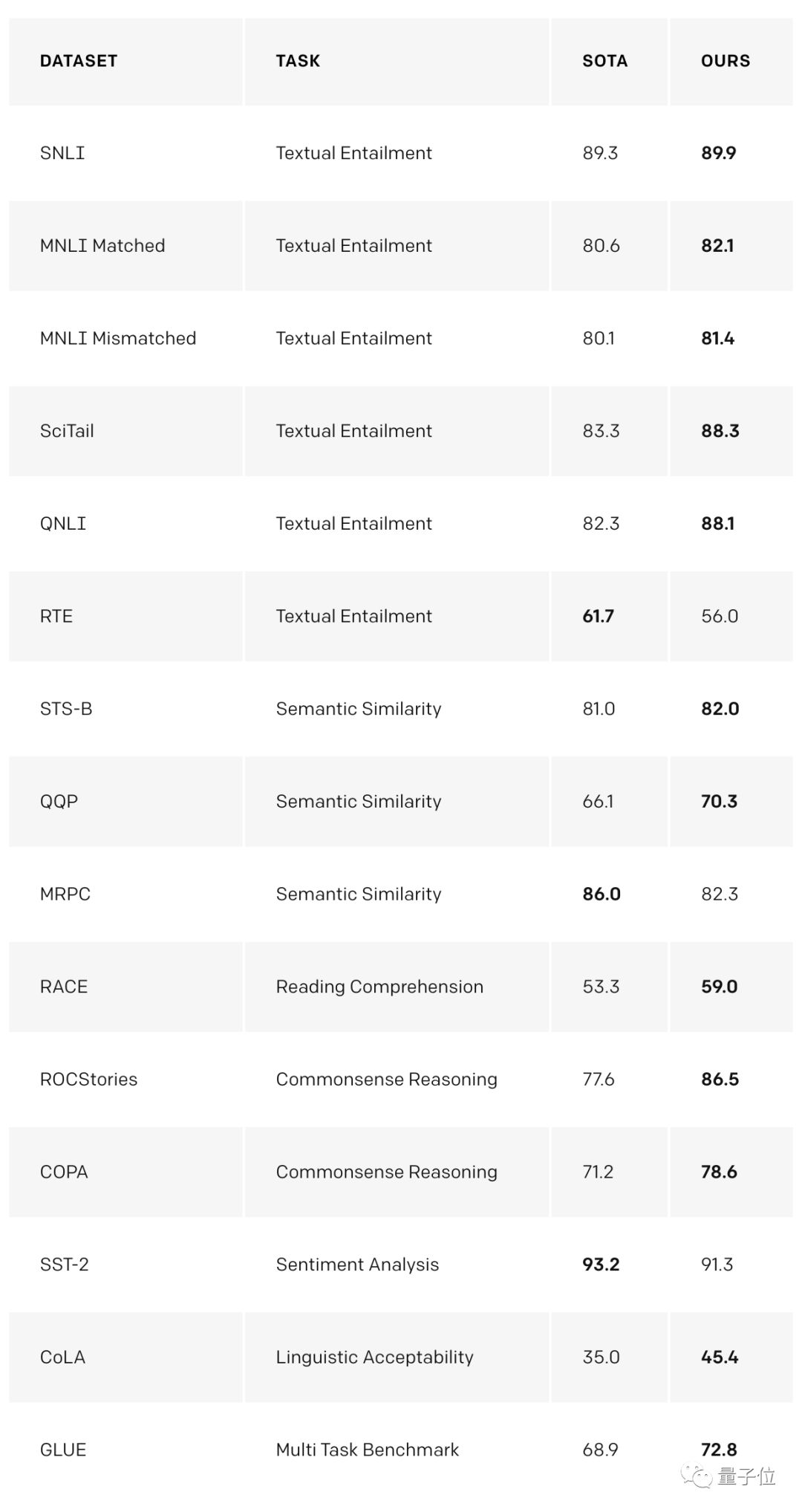Click the 70.3 score in QQP row
The width and height of the screenshot is (802, 1512).
[x=719, y=801]
